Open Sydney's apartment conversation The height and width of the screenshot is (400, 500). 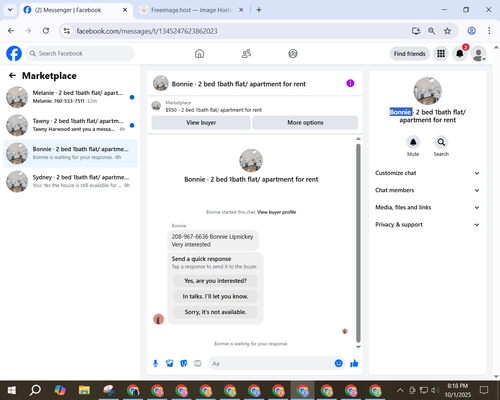(70, 181)
